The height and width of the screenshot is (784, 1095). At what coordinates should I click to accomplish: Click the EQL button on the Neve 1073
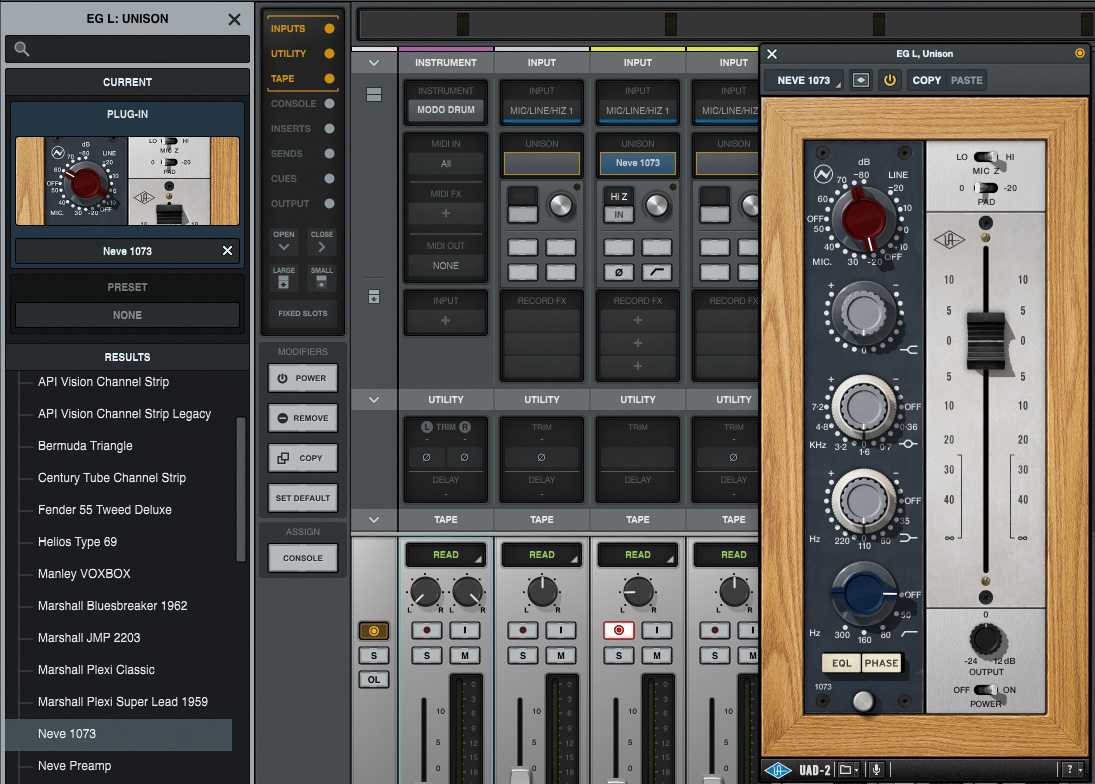(842, 663)
